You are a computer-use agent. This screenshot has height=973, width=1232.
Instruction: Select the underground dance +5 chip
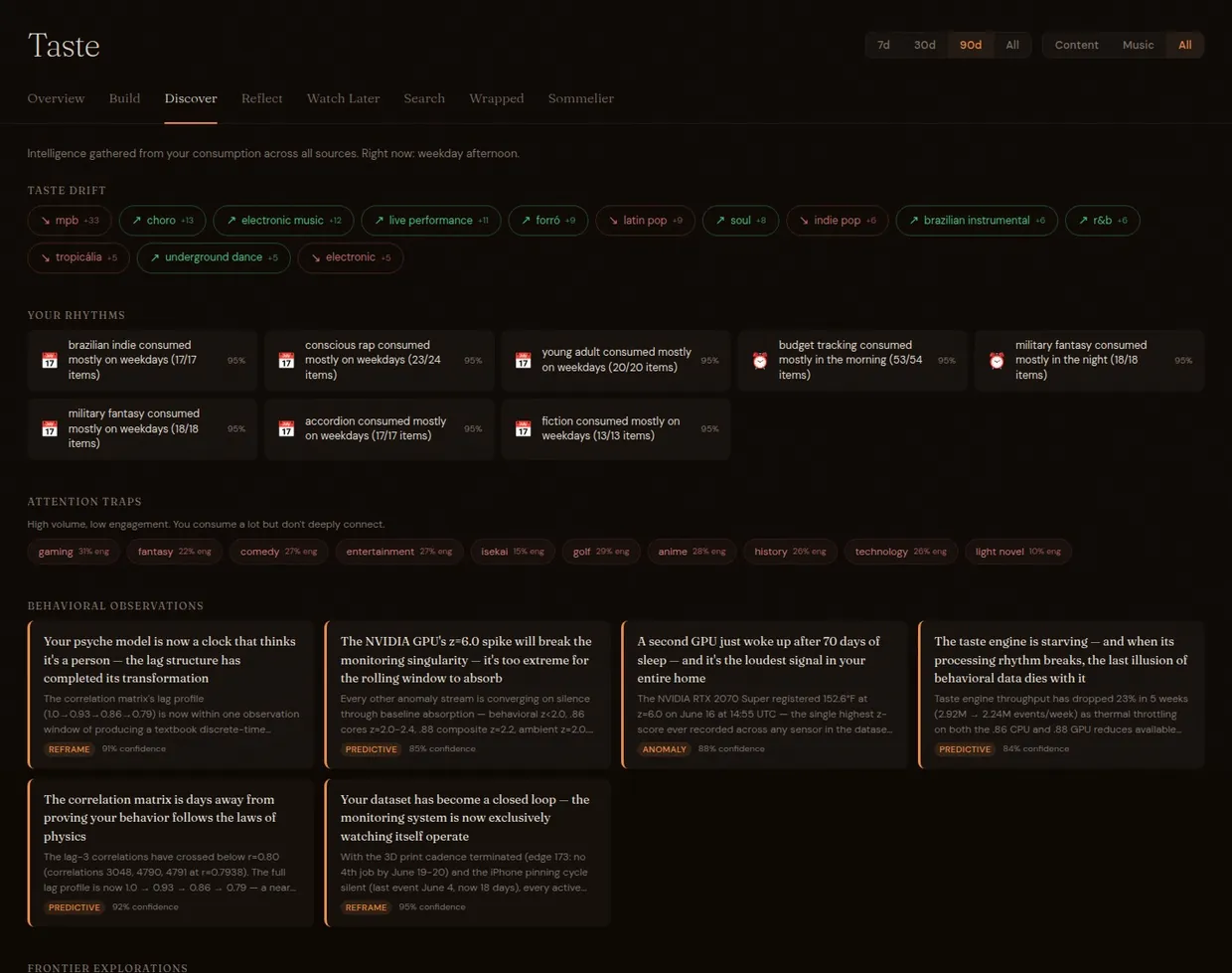214,257
